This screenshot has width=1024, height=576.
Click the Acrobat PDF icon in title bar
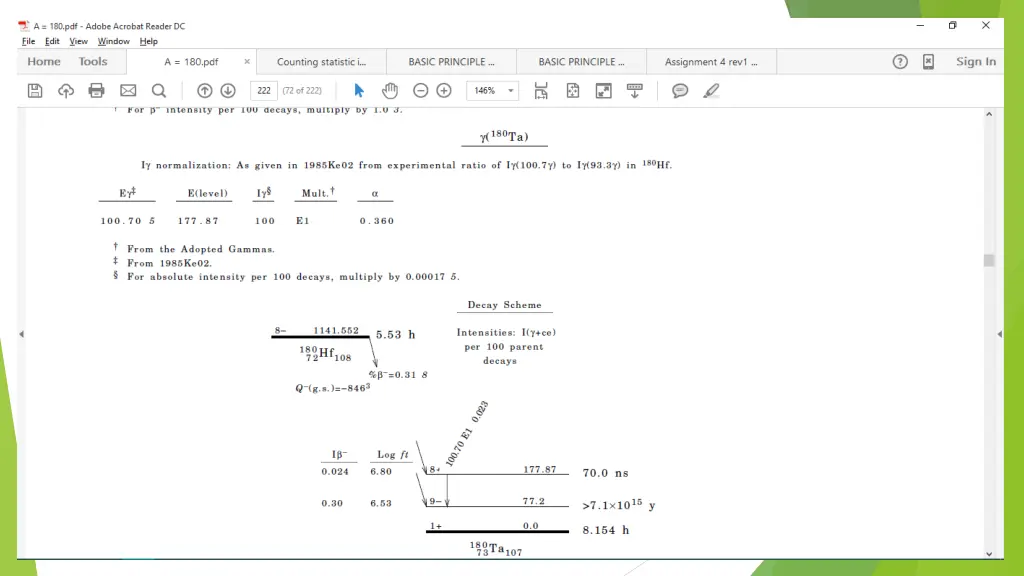point(24,26)
